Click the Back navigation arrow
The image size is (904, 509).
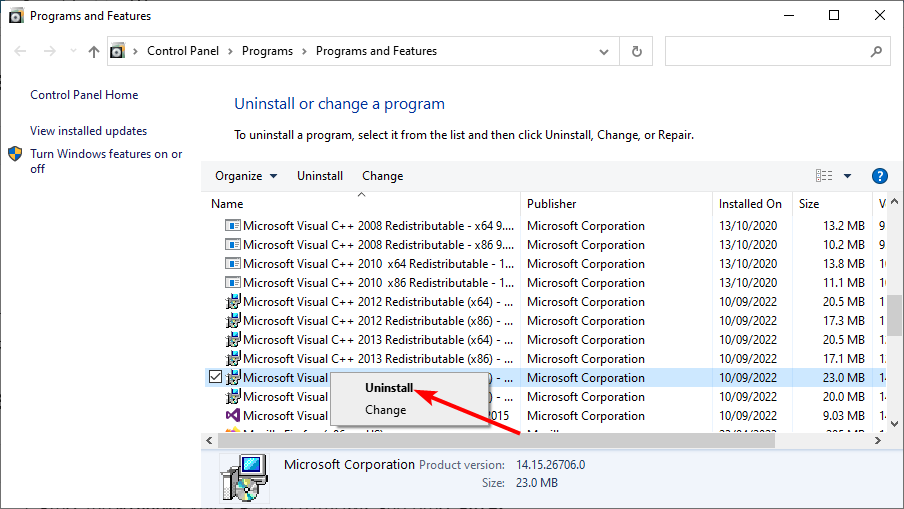click(x=20, y=51)
